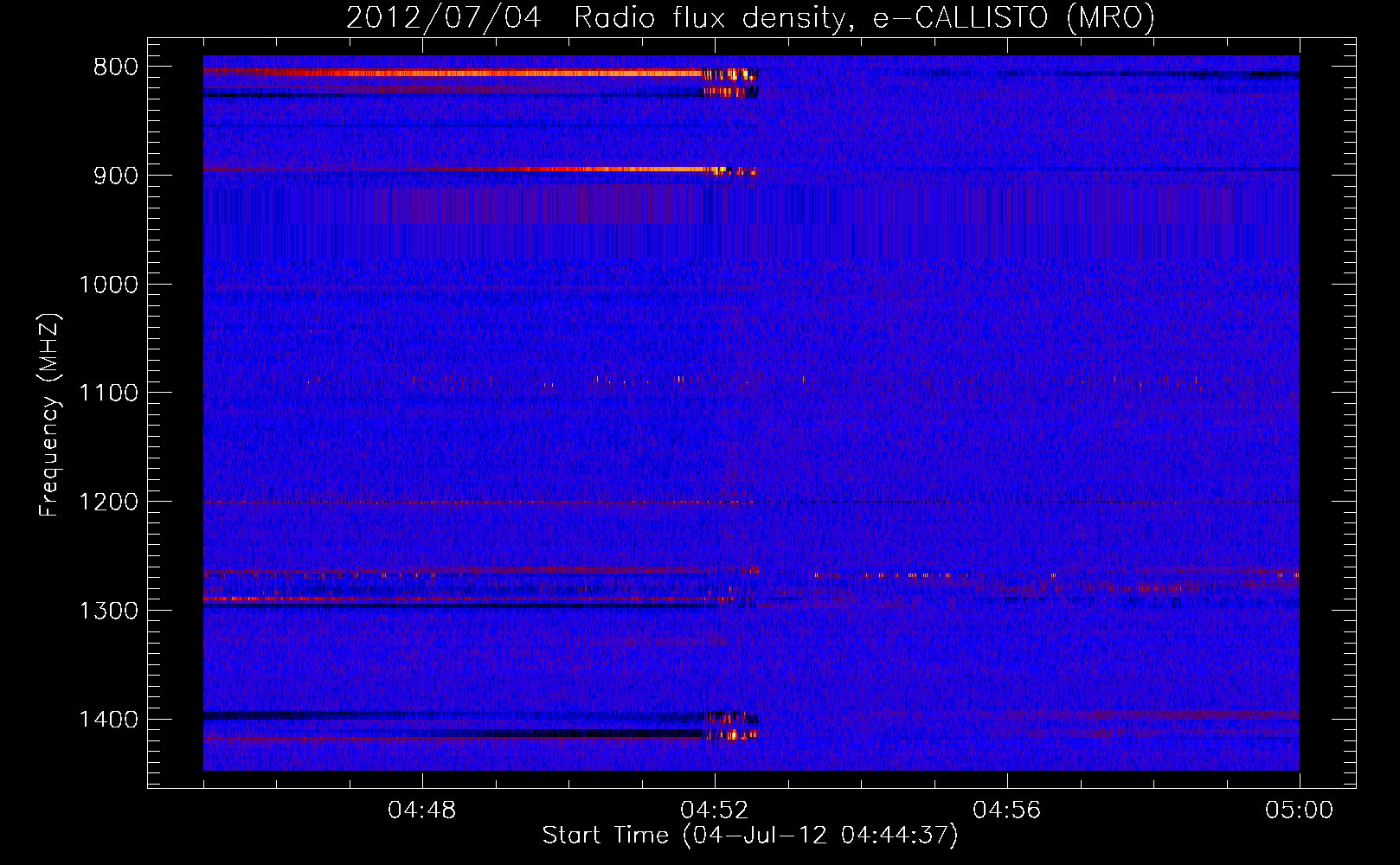
Task: Click the 04:48 time axis label
Action: tap(422, 811)
